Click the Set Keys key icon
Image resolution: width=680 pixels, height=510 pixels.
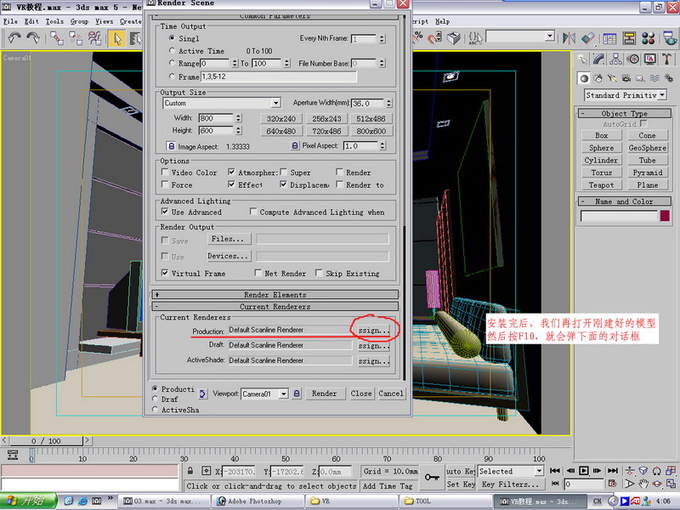pyautogui.click(x=432, y=477)
